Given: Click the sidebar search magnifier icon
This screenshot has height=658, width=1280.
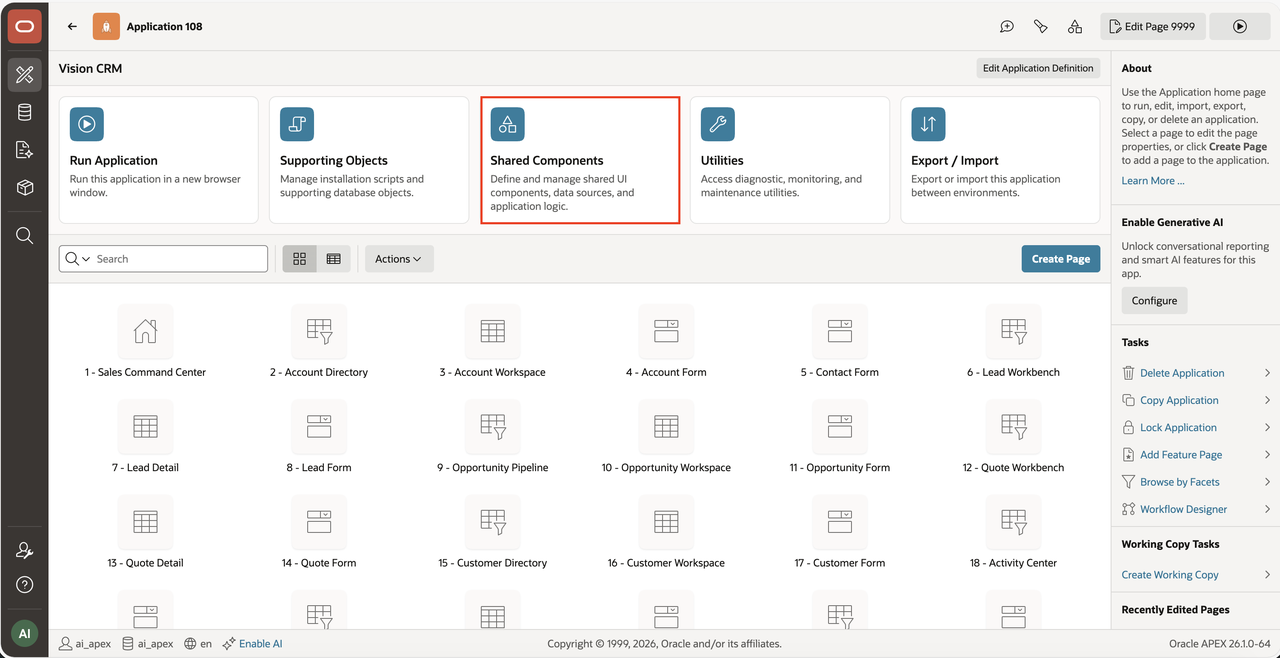Looking at the screenshot, I should click(24, 236).
